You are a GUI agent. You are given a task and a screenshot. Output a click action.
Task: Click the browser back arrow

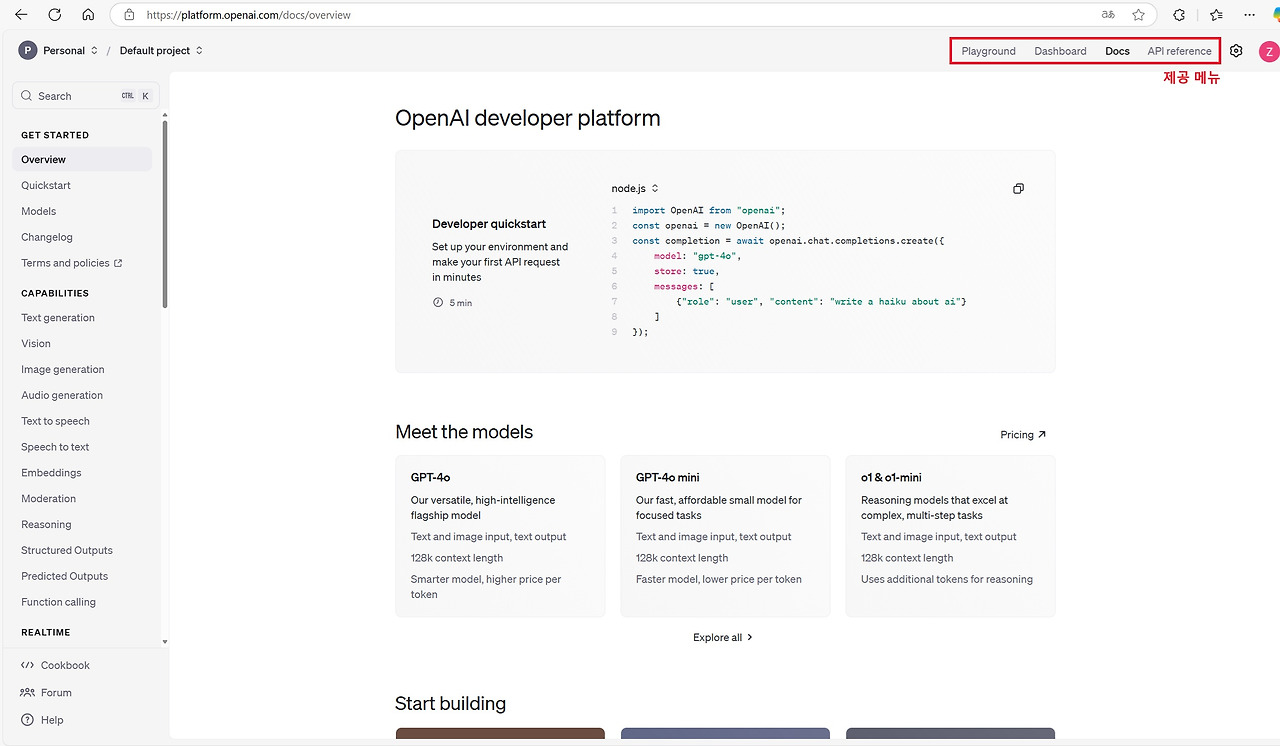(21, 15)
